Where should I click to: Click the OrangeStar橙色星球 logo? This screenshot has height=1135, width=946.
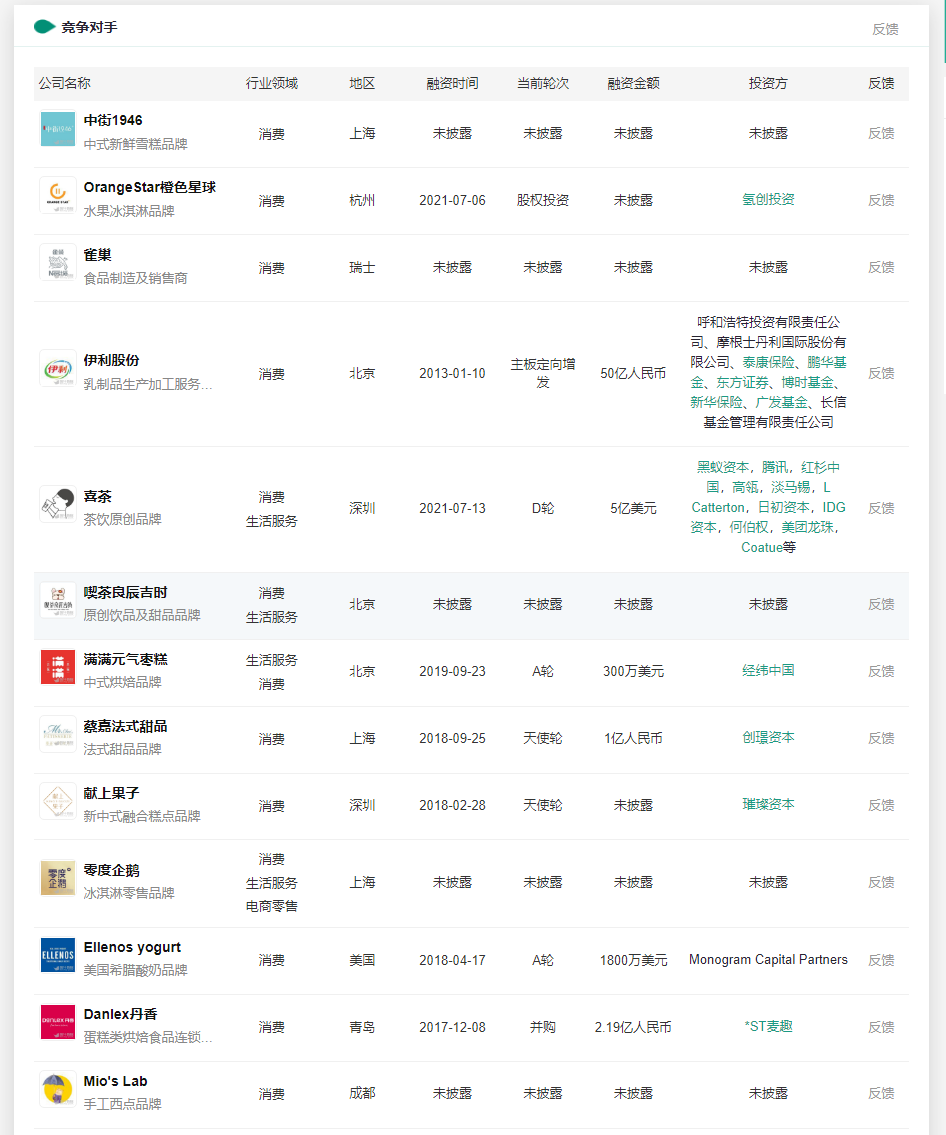57,195
